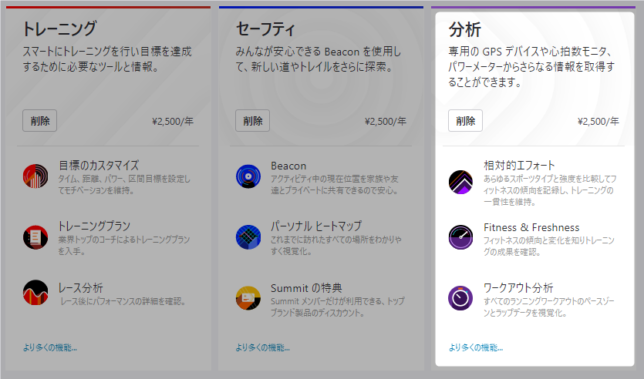Viewport: 644px width, 379px height.
Task: Click the ワークアウト分析 stopwatch icon
Action: (x=460, y=298)
